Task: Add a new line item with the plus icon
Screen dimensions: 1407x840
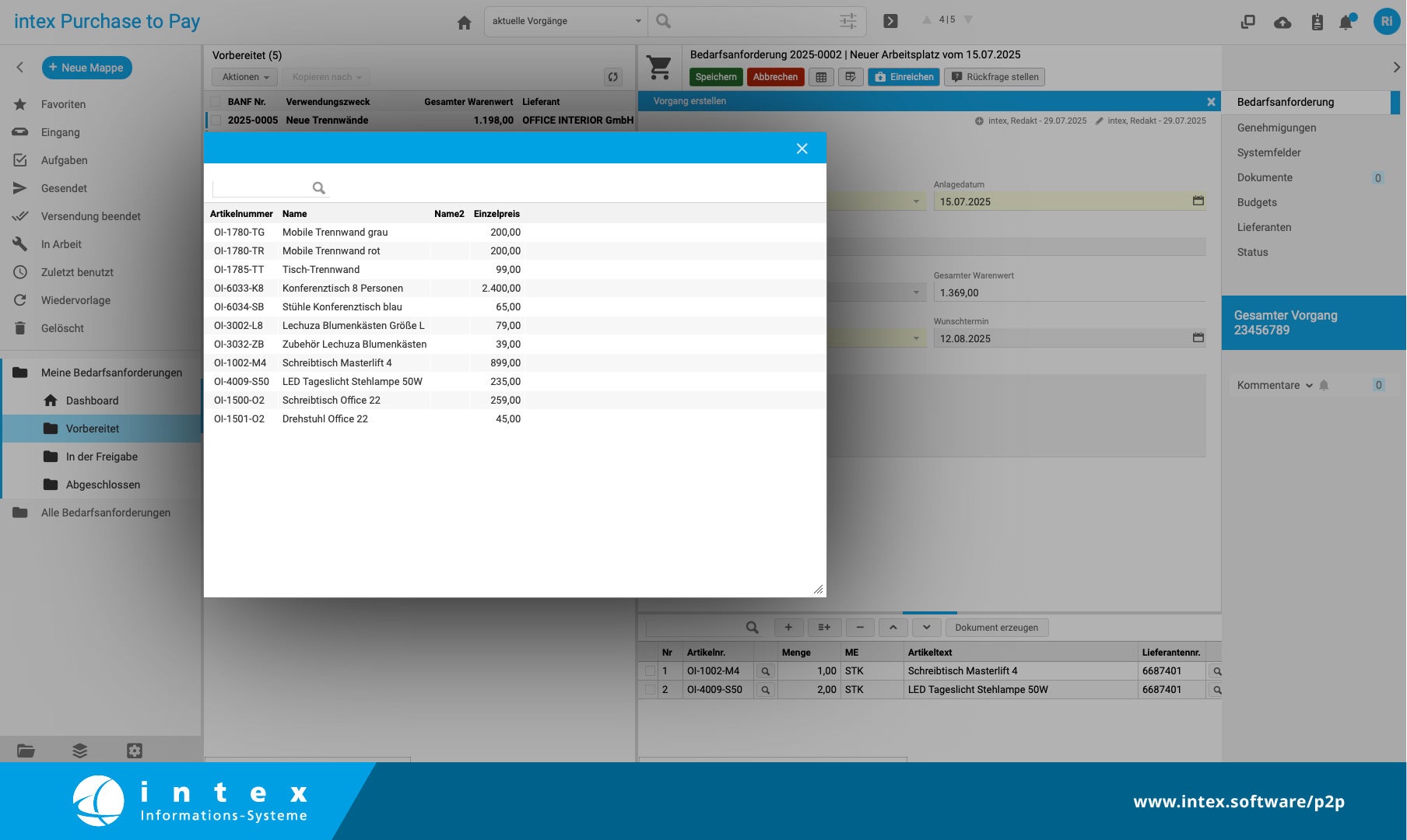Action: [x=788, y=627]
